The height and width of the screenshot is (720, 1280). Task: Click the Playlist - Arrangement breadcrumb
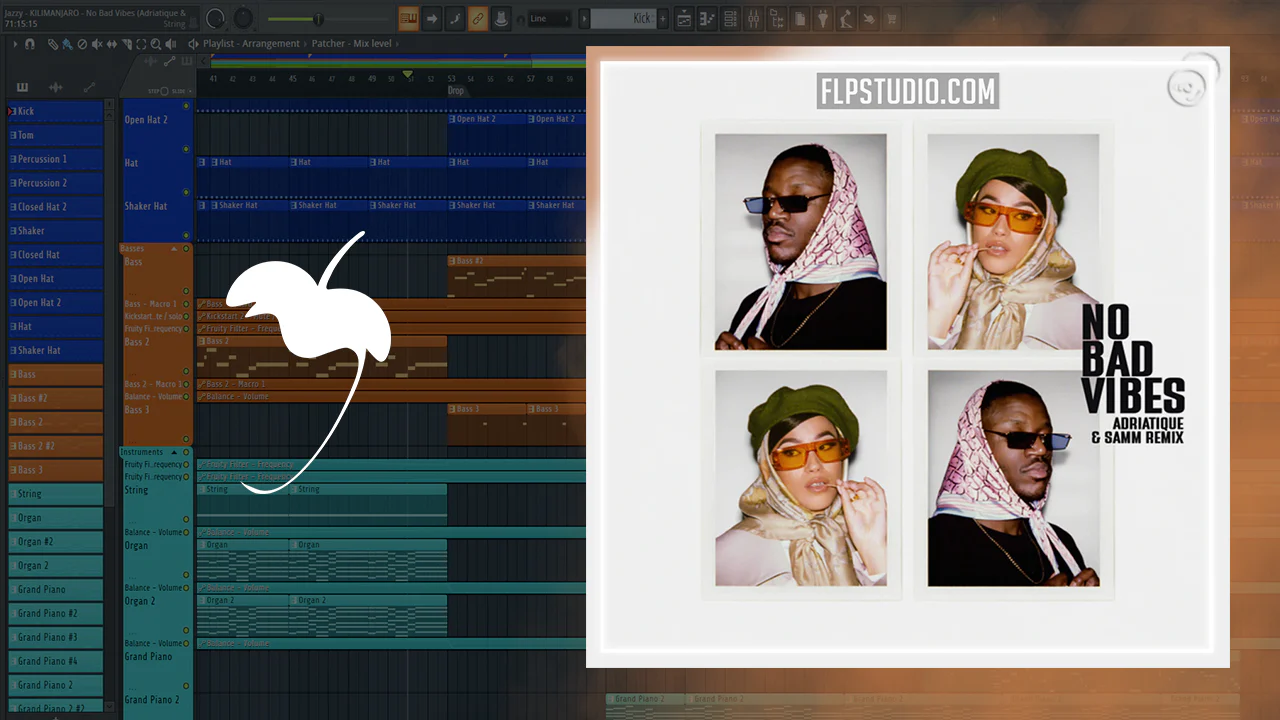click(x=251, y=44)
